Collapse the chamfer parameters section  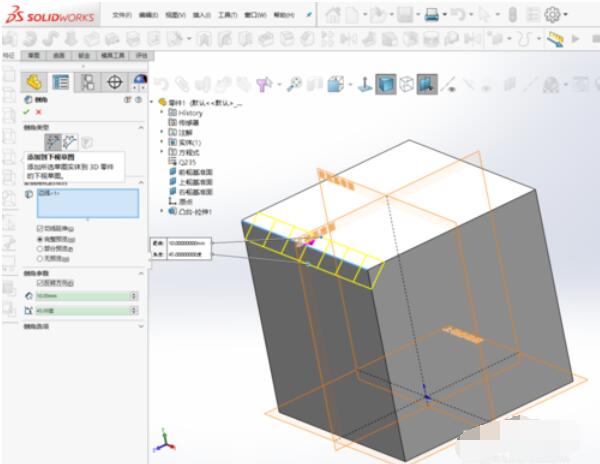[x=138, y=272]
